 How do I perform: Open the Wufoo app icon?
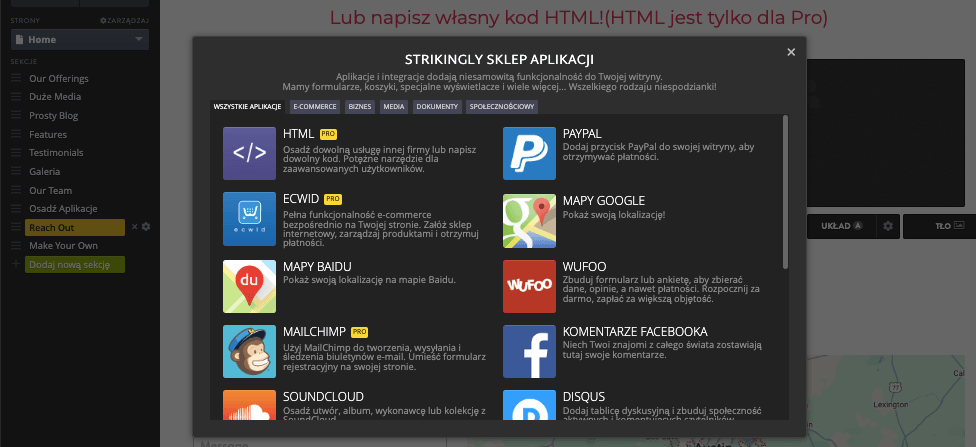[x=529, y=286]
